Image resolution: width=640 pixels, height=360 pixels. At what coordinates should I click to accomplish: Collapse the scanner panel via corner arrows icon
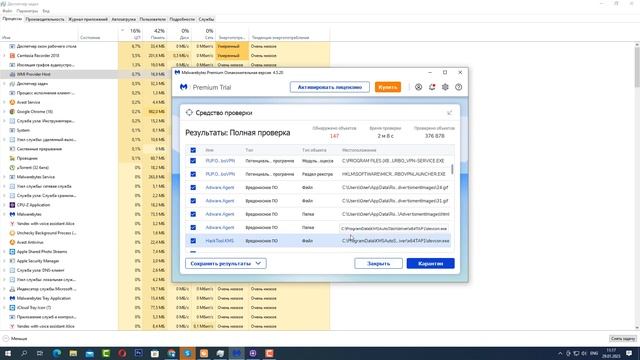point(449,113)
